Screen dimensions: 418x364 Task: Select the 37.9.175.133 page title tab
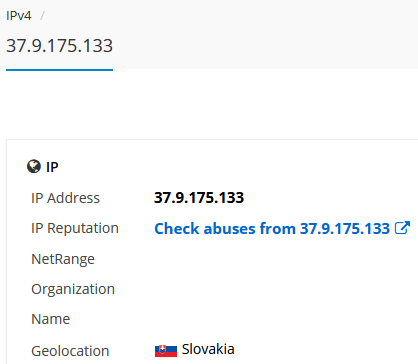coord(59,46)
